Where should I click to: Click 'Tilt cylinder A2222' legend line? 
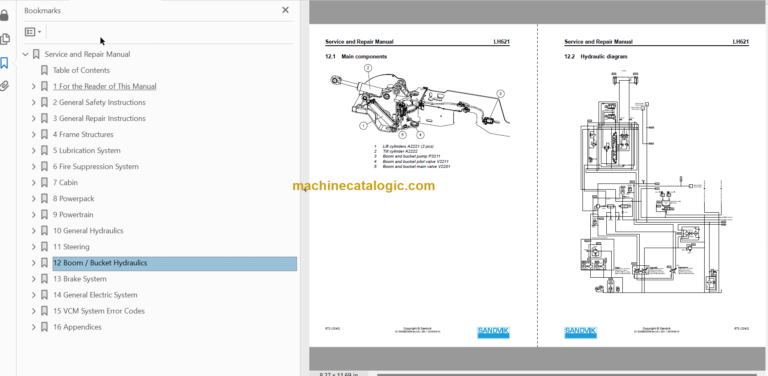coord(396,151)
